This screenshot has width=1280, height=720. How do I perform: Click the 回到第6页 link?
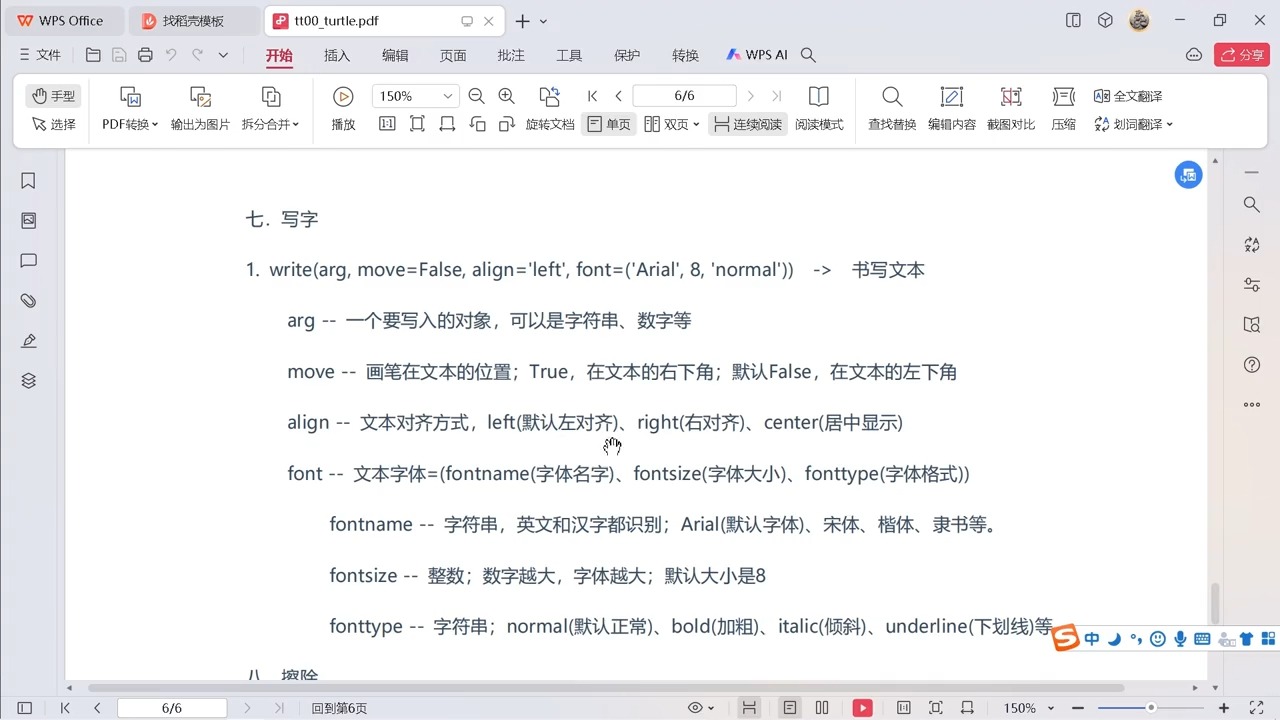(x=339, y=707)
